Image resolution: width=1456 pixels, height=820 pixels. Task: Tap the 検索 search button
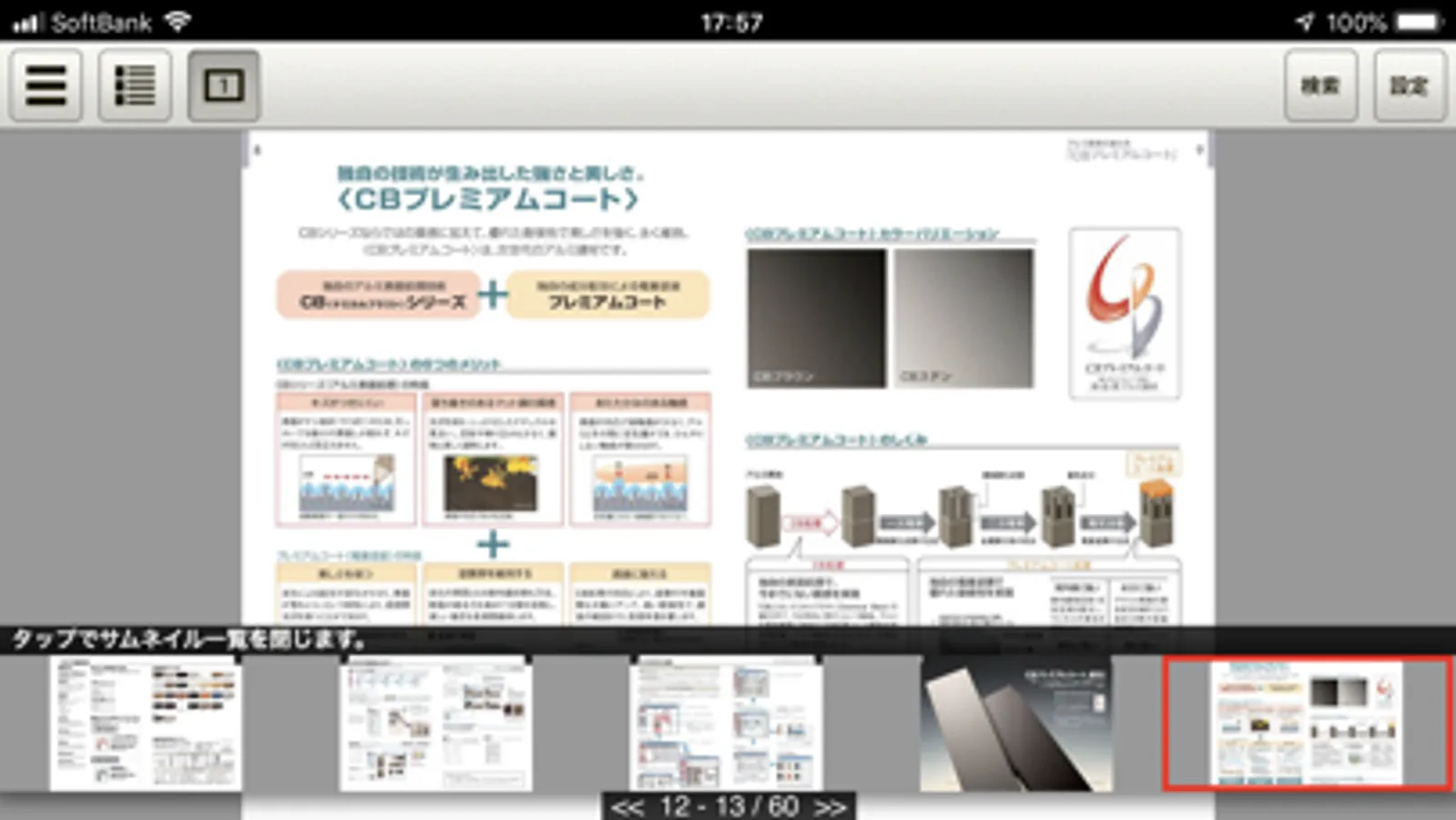(1320, 86)
